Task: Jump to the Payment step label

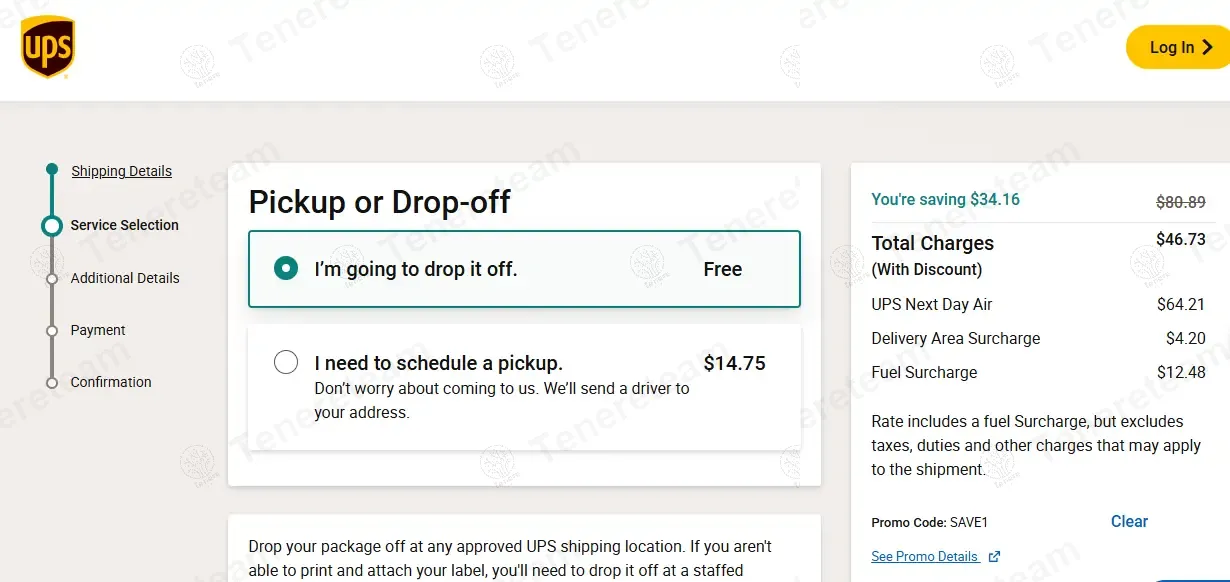Action: coord(98,330)
